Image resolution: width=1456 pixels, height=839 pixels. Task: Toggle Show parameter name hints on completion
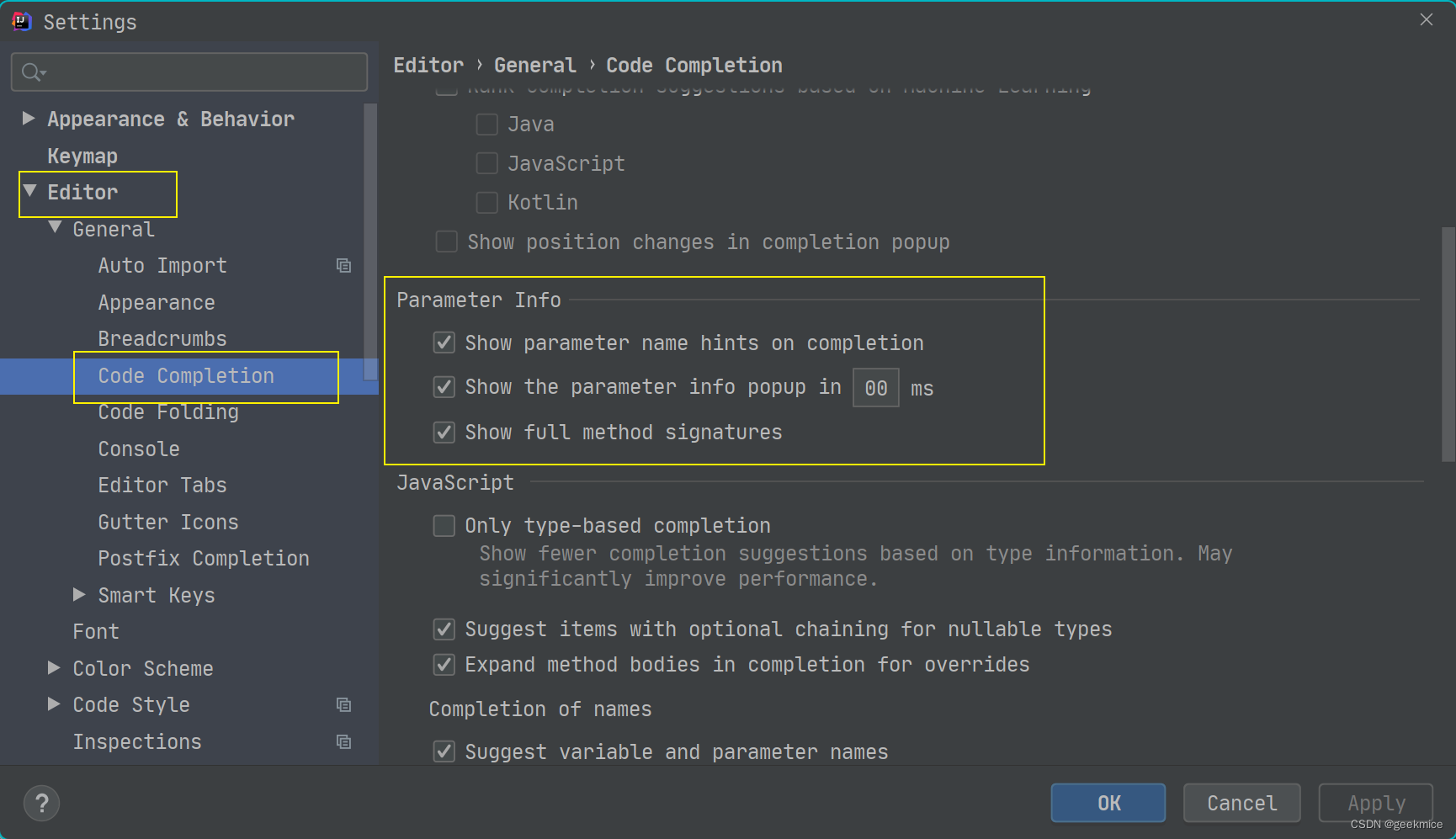pos(444,343)
